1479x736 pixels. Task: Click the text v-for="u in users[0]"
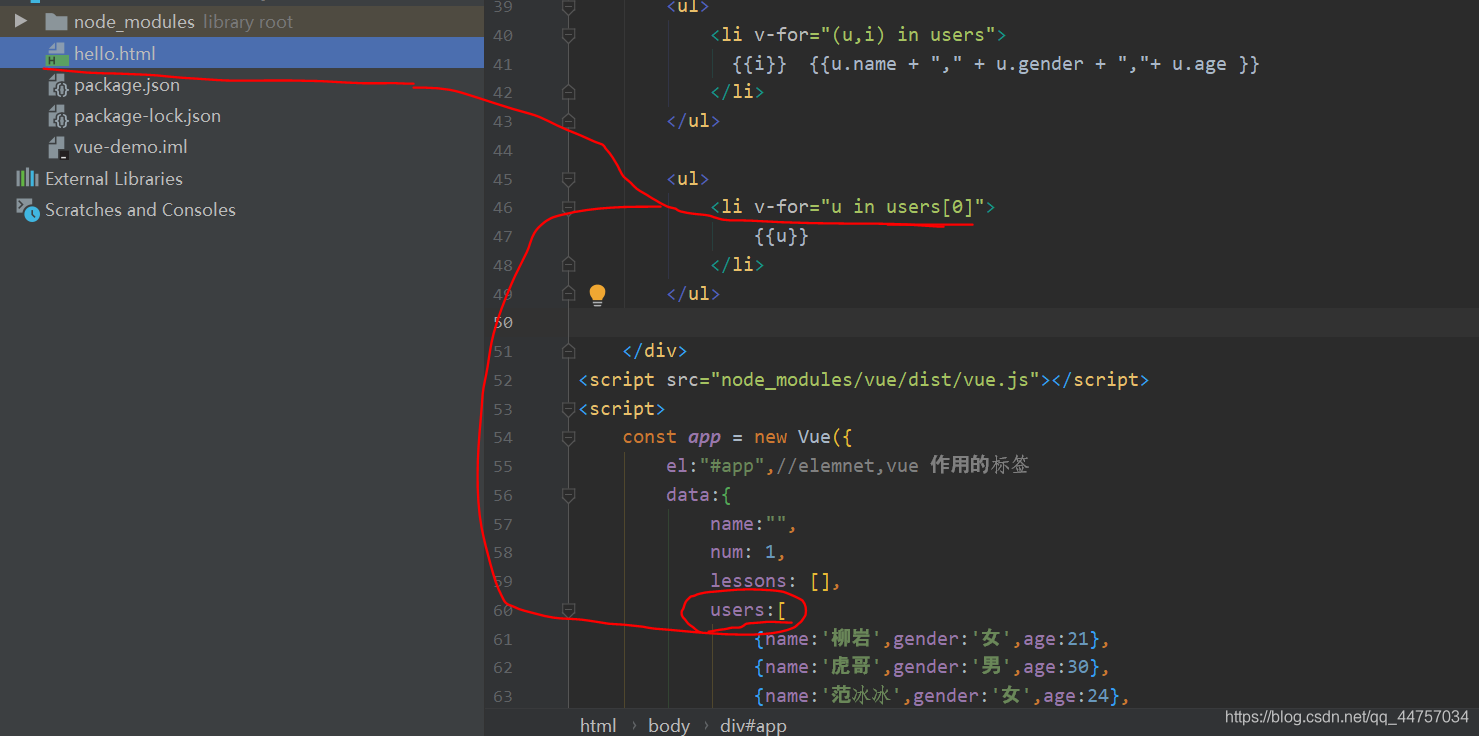pyautogui.click(x=869, y=207)
